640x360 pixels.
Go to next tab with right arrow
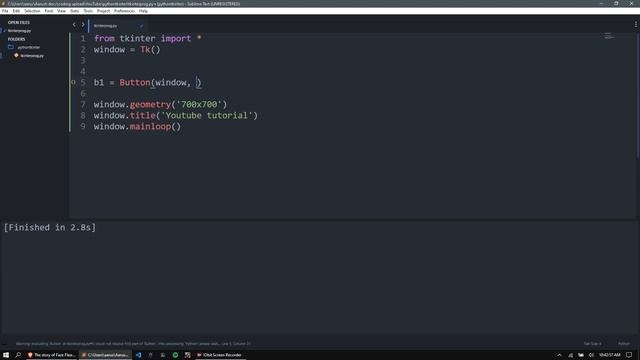point(83,24)
